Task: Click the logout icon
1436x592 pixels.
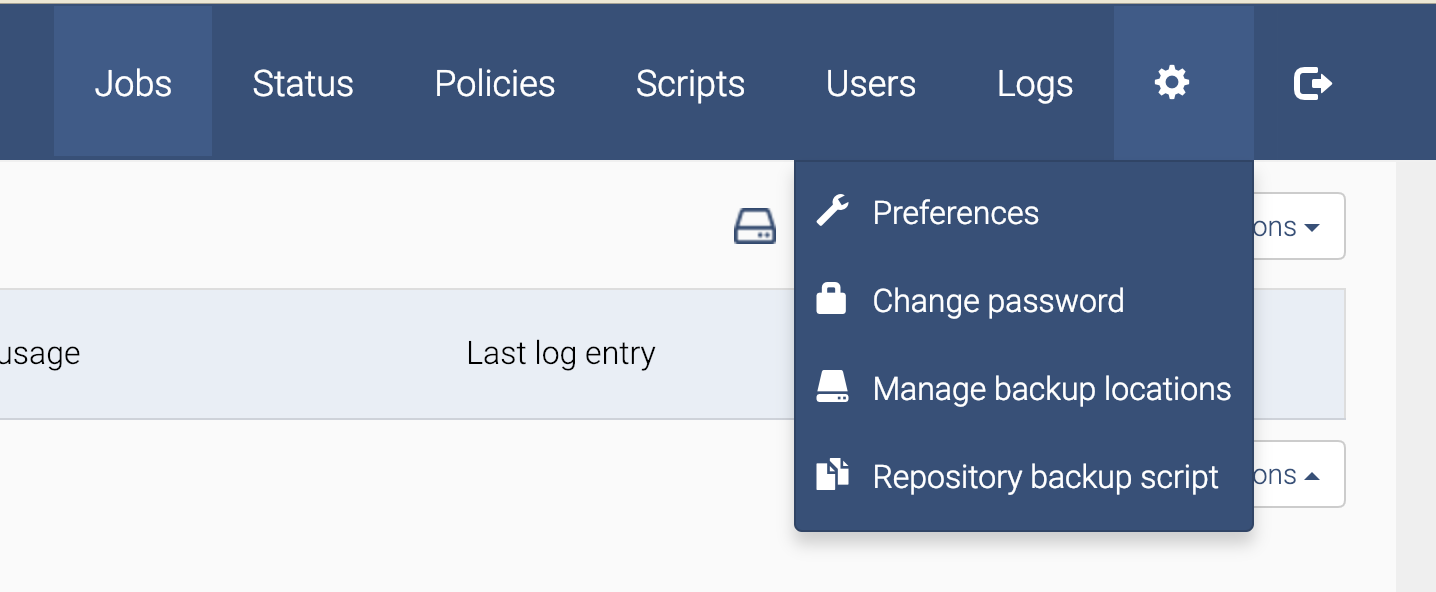Action: click(x=1312, y=83)
